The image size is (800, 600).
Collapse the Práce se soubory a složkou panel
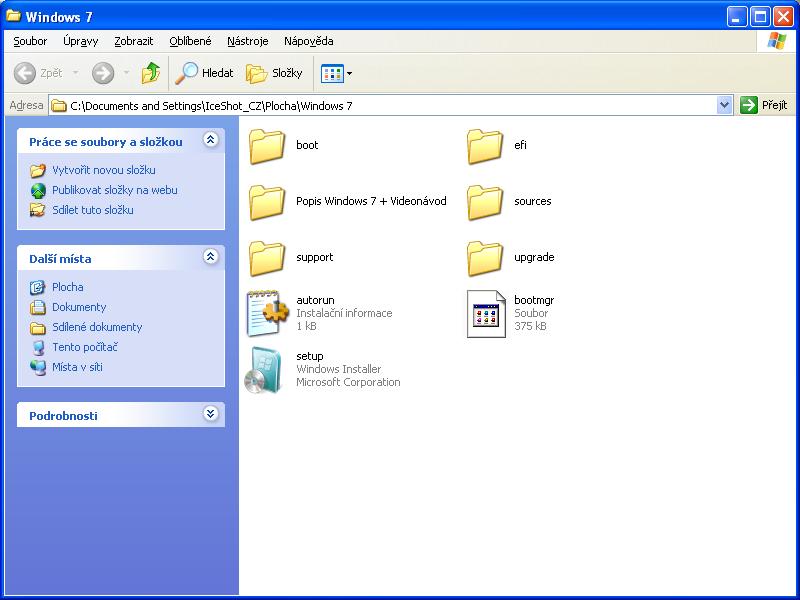pyautogui.click(x=210, y=141)
